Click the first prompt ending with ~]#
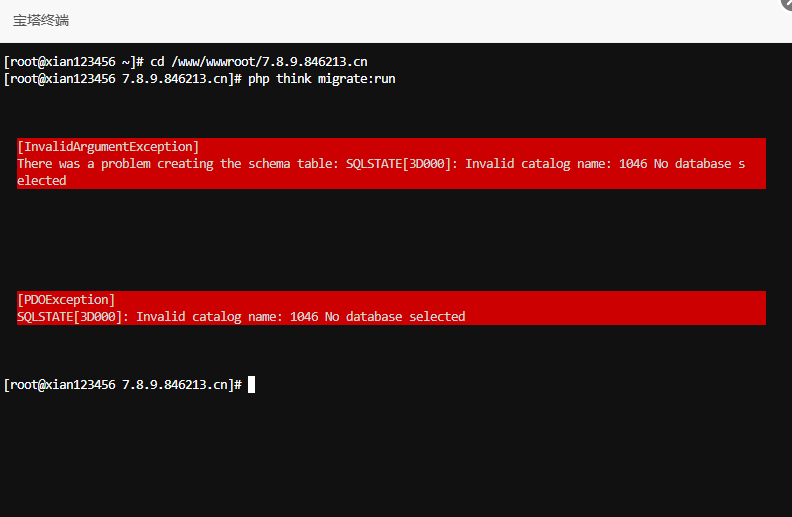792x517 pixels. coord(75,62)
